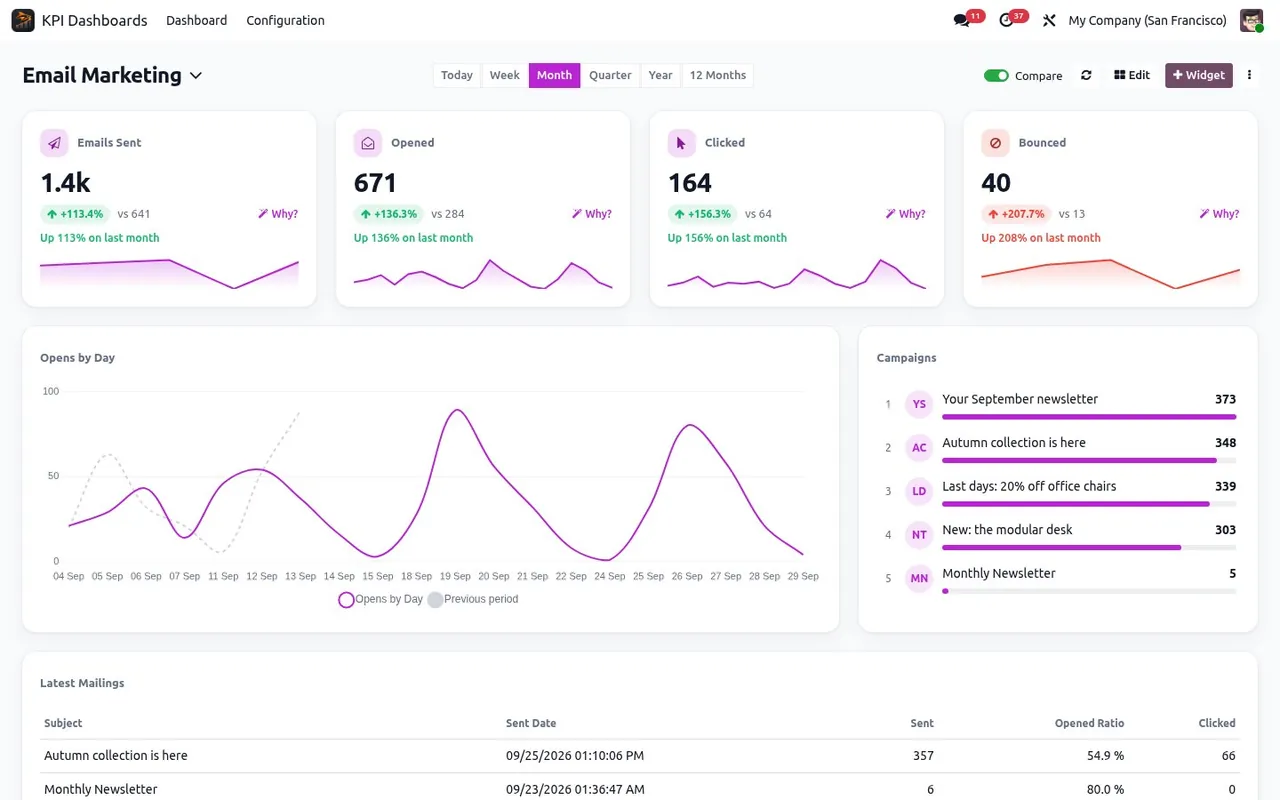Image resolution: width=1280 pixels, height=800 pixels.
Task: Click the 1.4k Emails Sent value
Action: point(65,183)
